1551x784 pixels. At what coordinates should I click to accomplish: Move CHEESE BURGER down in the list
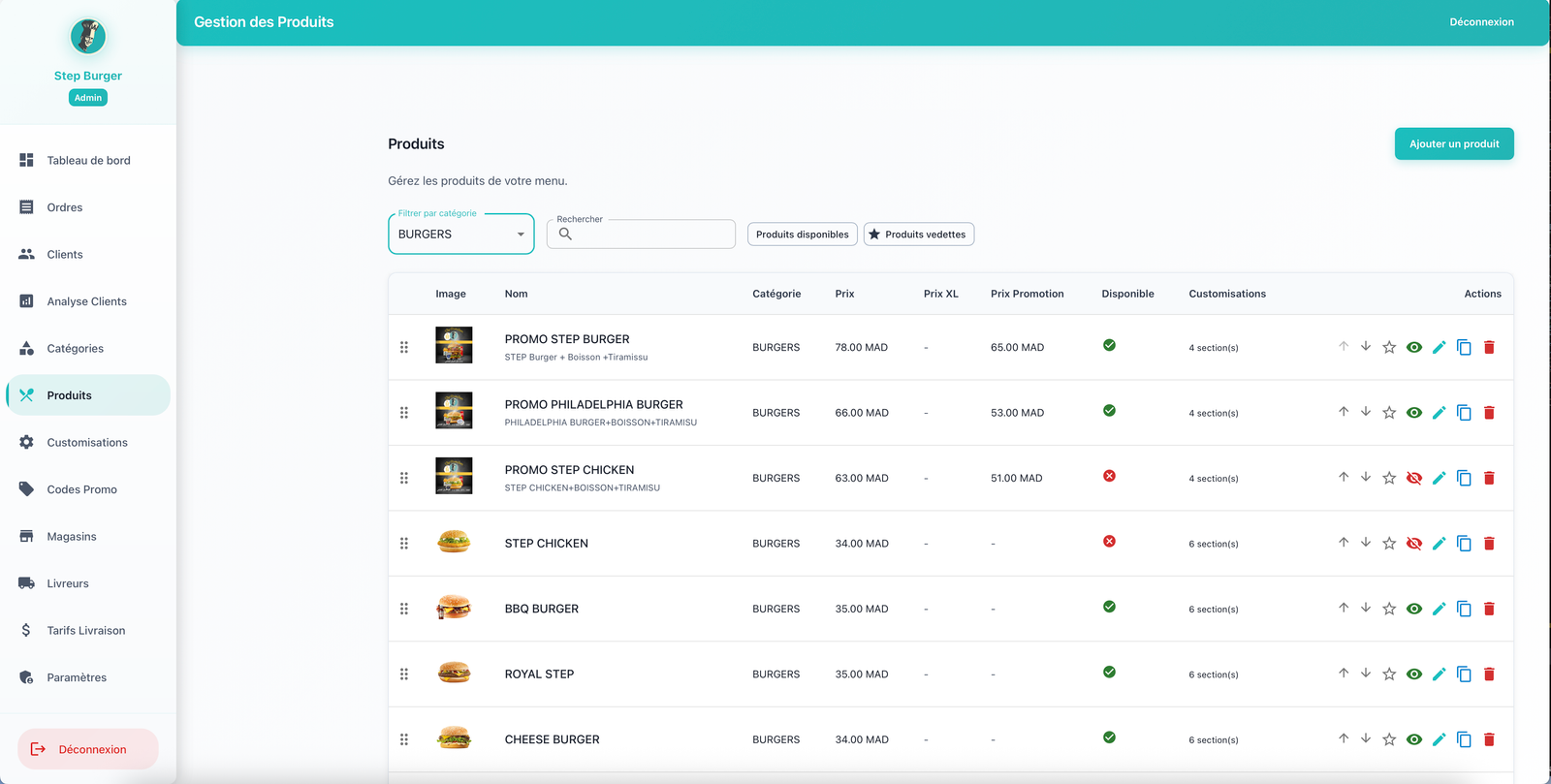tap(1366, 738)
